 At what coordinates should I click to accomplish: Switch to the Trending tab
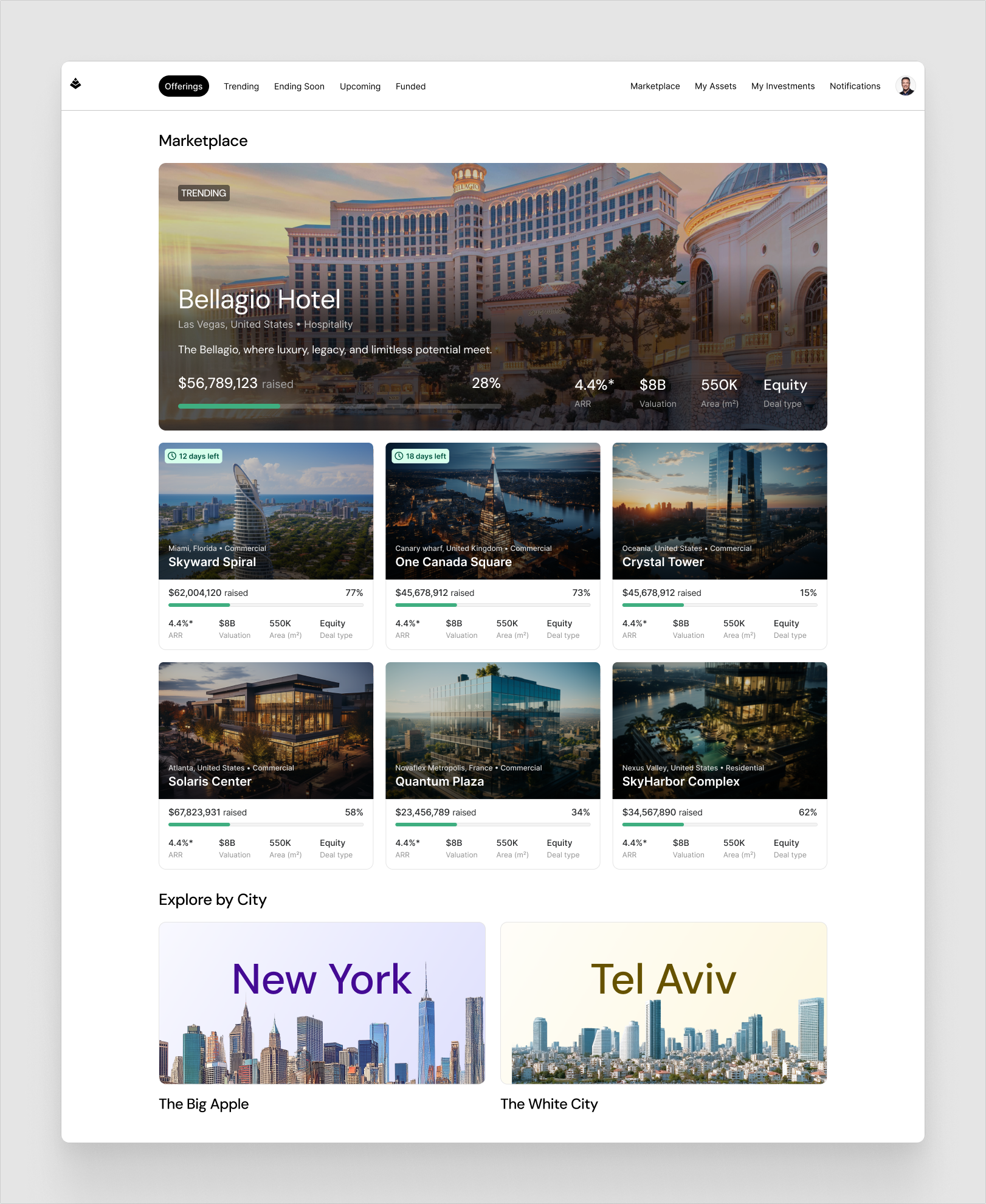(241, 86)
